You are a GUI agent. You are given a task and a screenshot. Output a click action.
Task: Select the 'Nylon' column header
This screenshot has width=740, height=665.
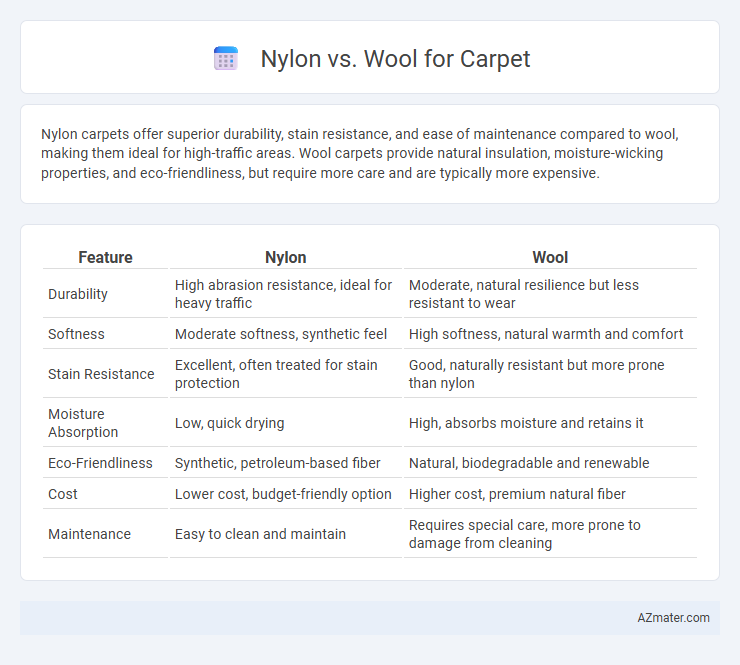[x=286, y=257]
